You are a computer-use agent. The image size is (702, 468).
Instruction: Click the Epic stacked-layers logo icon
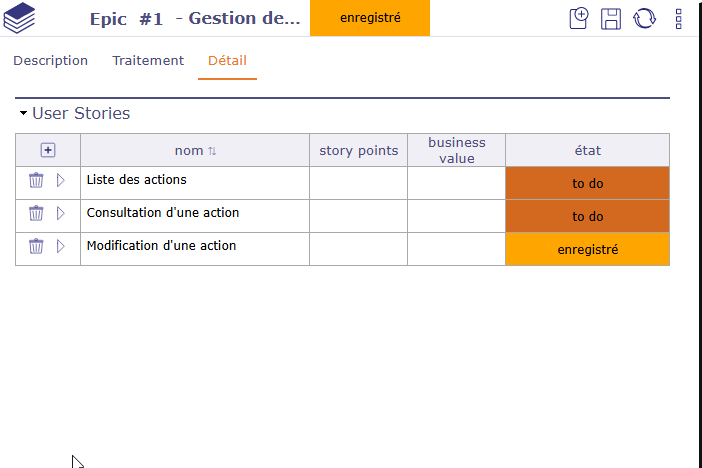coord(19,18)
